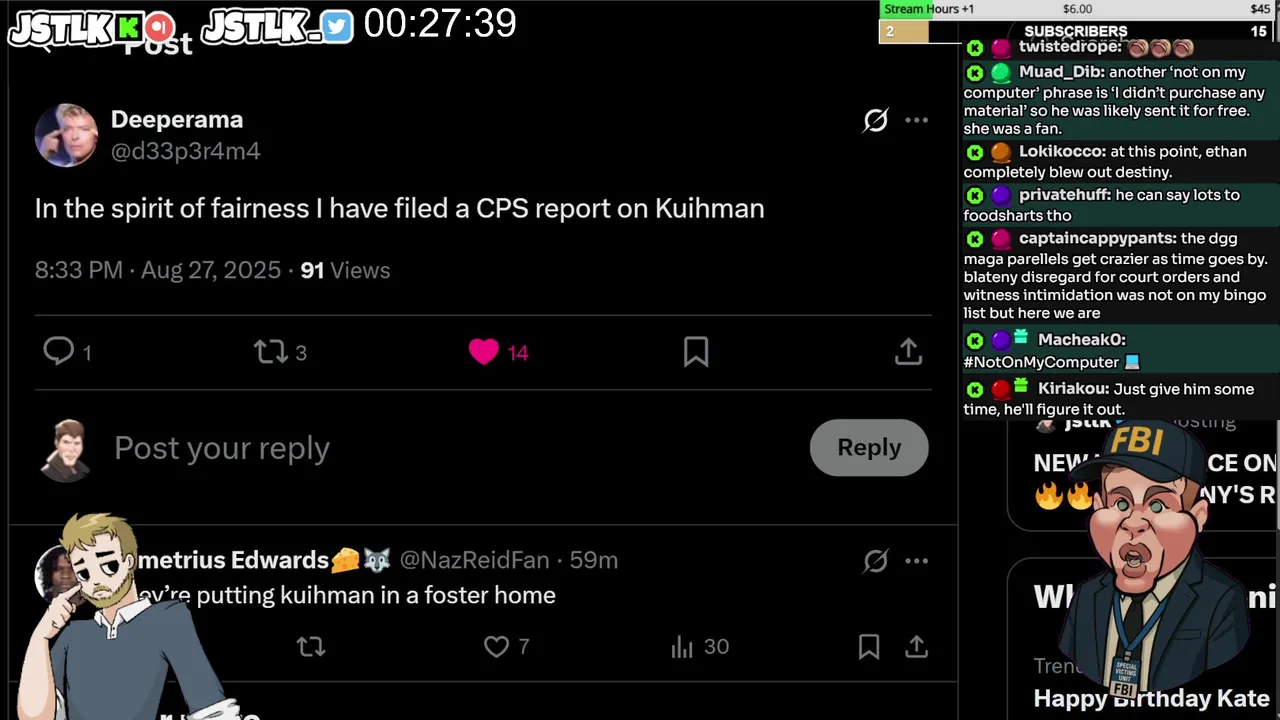Open Deeperama's profile avatar
Screen dimensions: 1280x720
click(67, 135)
